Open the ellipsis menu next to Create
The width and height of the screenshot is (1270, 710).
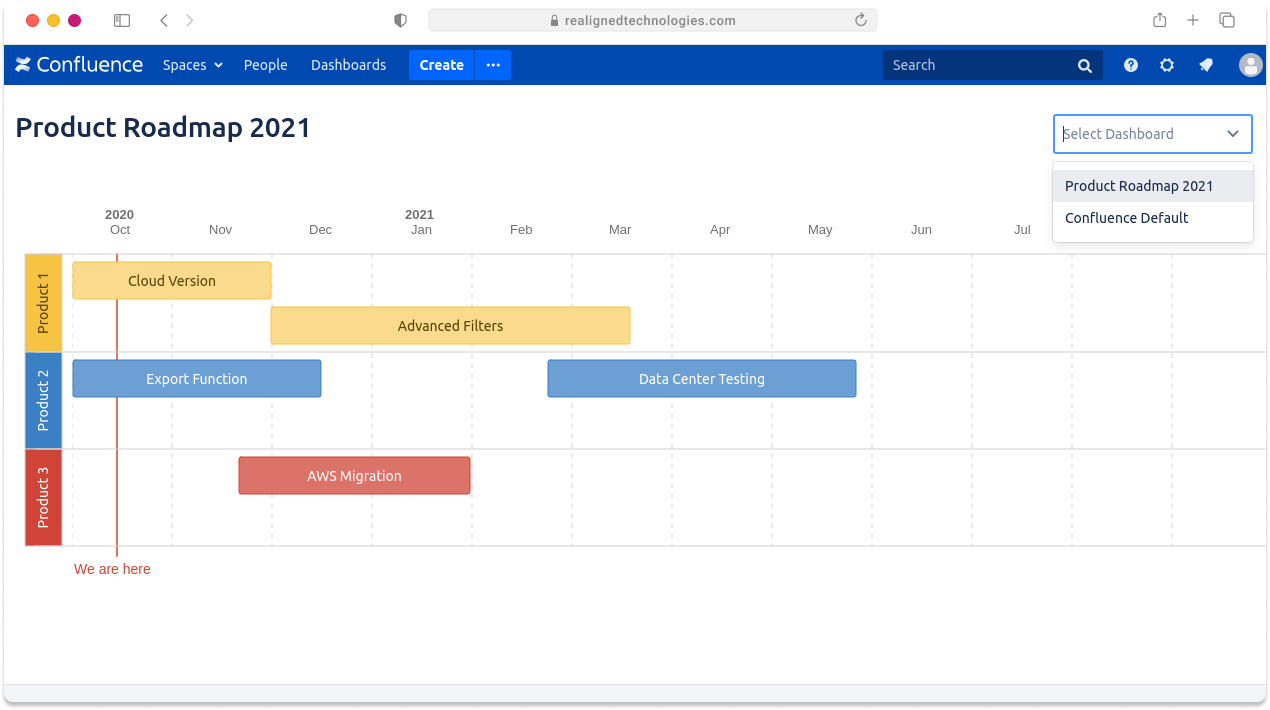pyautogui.click(x=492, y=64)
